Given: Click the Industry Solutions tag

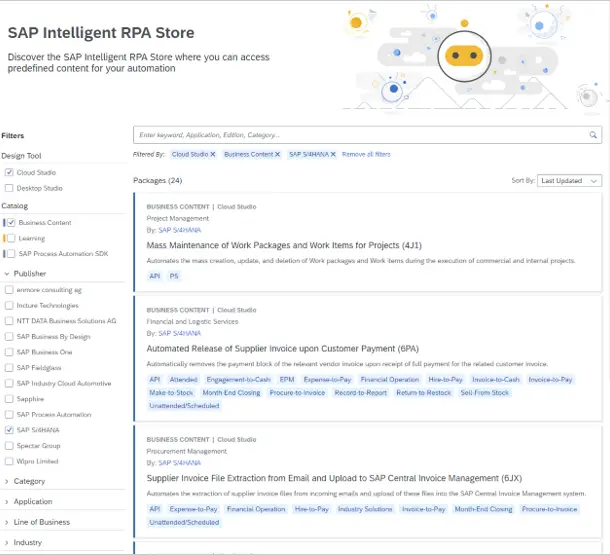Looking at the screenshot, I should (365, 509).
